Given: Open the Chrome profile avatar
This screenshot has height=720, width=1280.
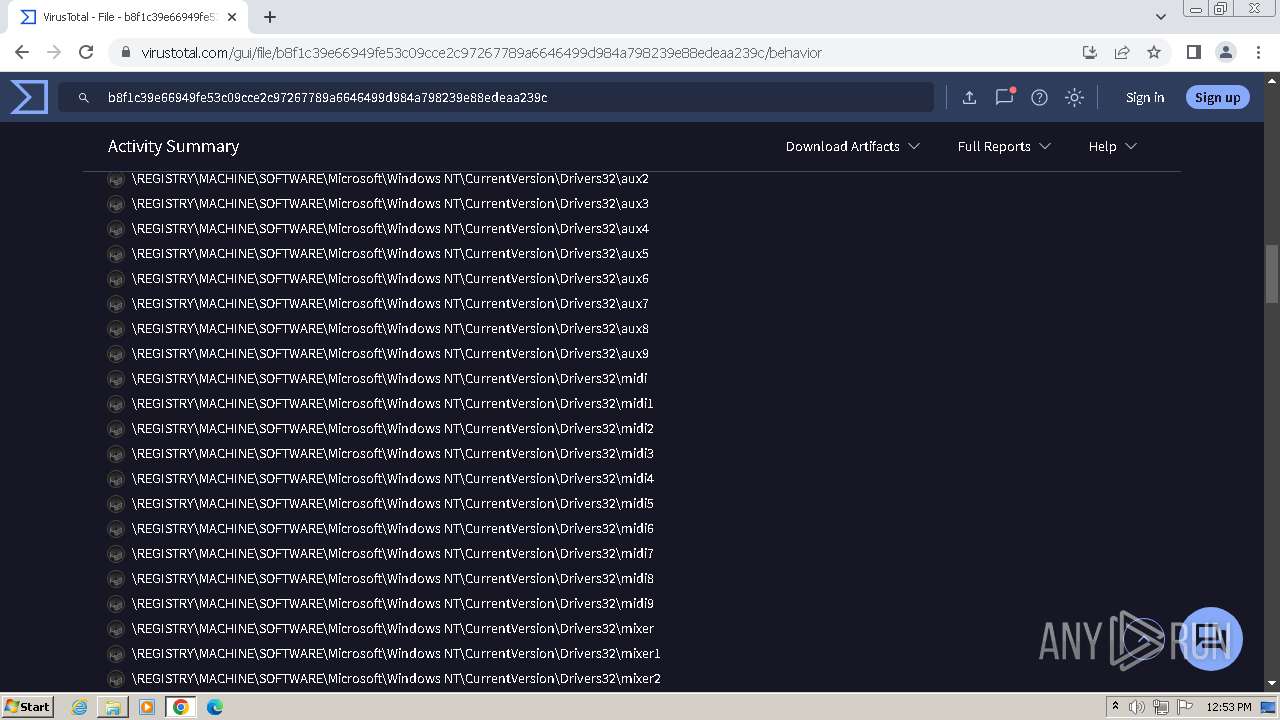Looking at the screenshot, I should coord(1225,52).
